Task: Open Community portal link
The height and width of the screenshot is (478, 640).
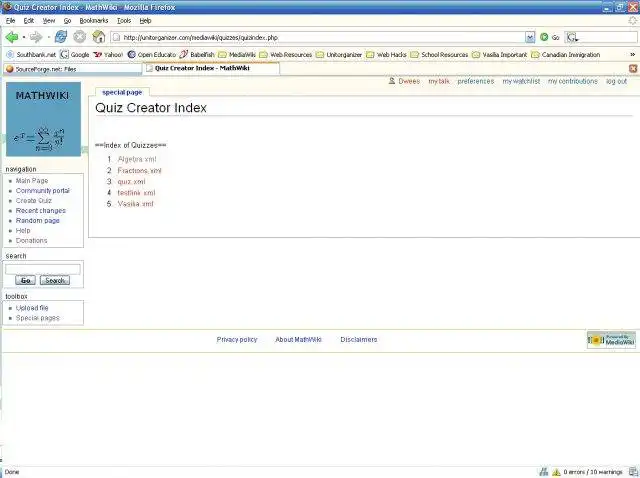Action: [x=43, y=191]
